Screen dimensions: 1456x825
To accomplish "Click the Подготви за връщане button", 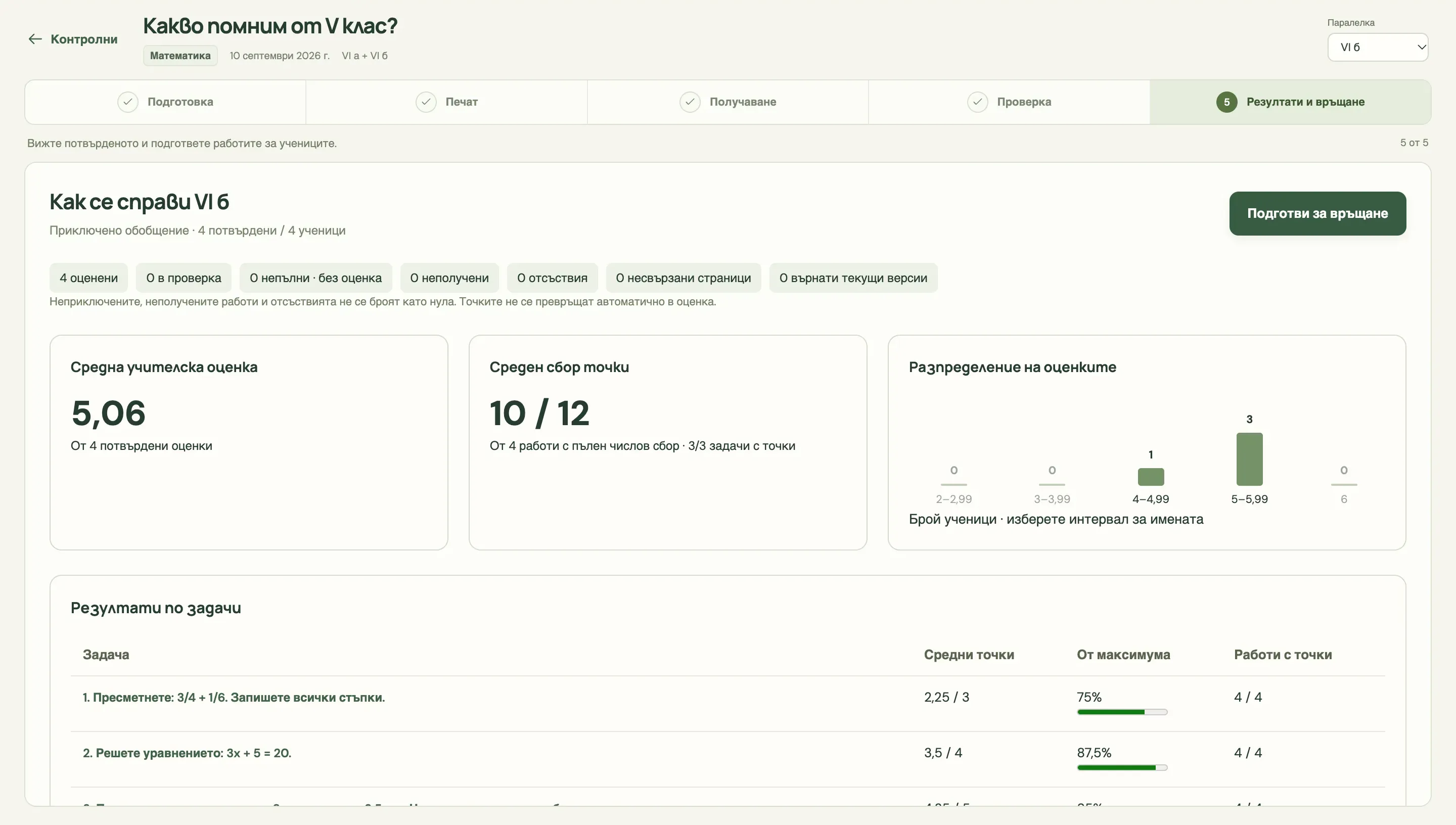I will point(1317,214).
